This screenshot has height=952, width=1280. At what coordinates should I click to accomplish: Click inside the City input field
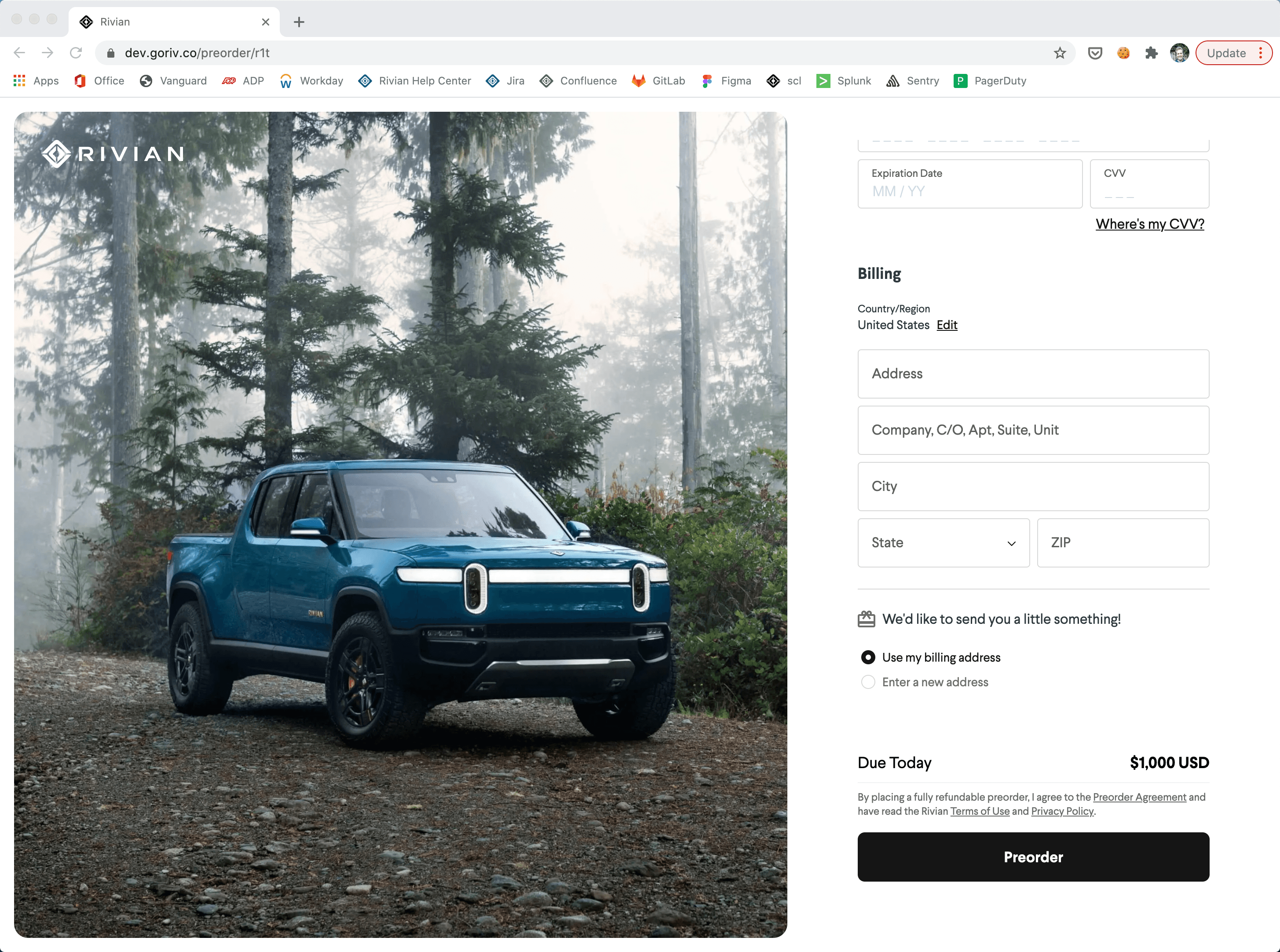(1032, 487)
